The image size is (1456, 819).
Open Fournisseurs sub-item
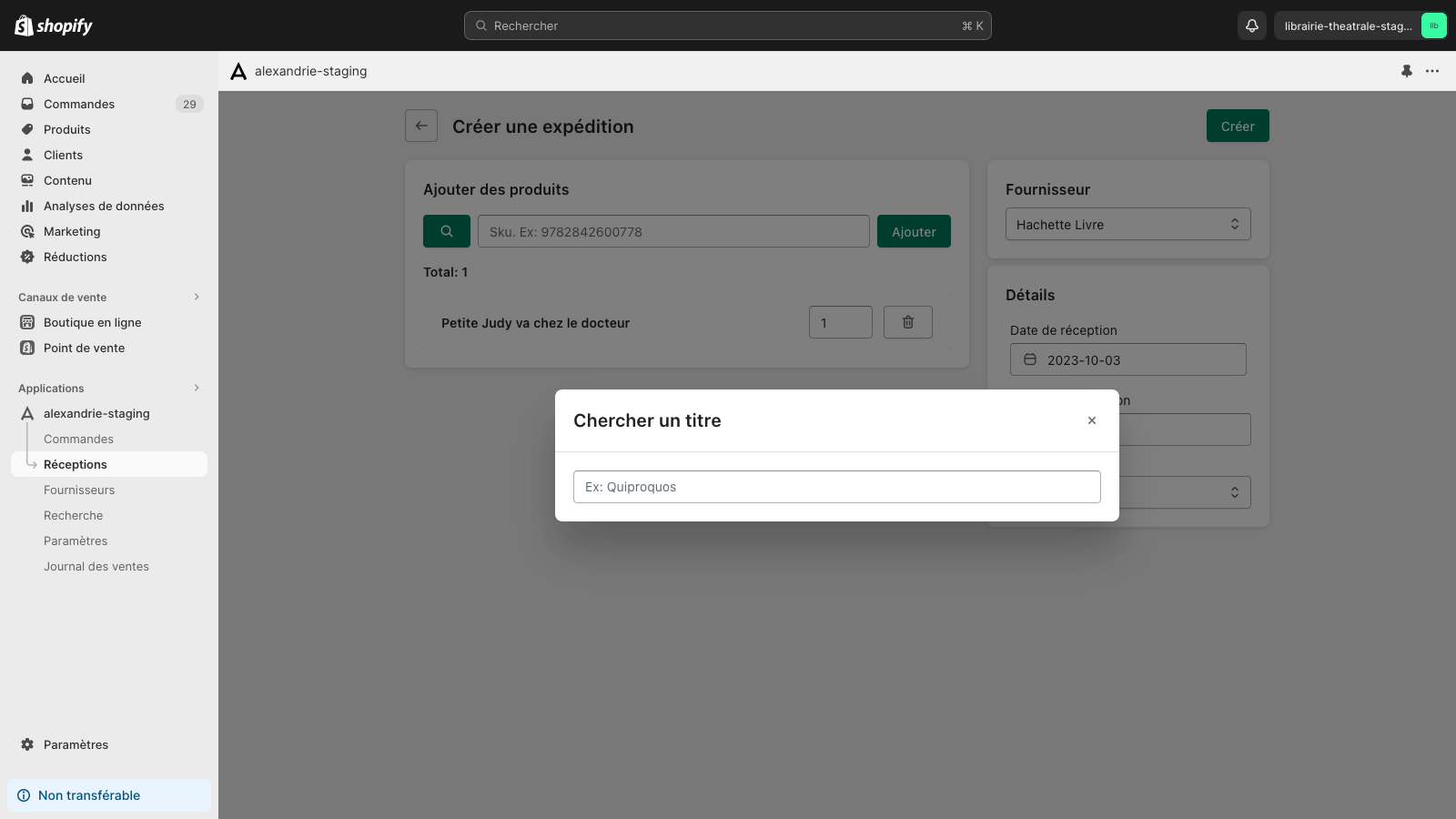tap(79, 490)
